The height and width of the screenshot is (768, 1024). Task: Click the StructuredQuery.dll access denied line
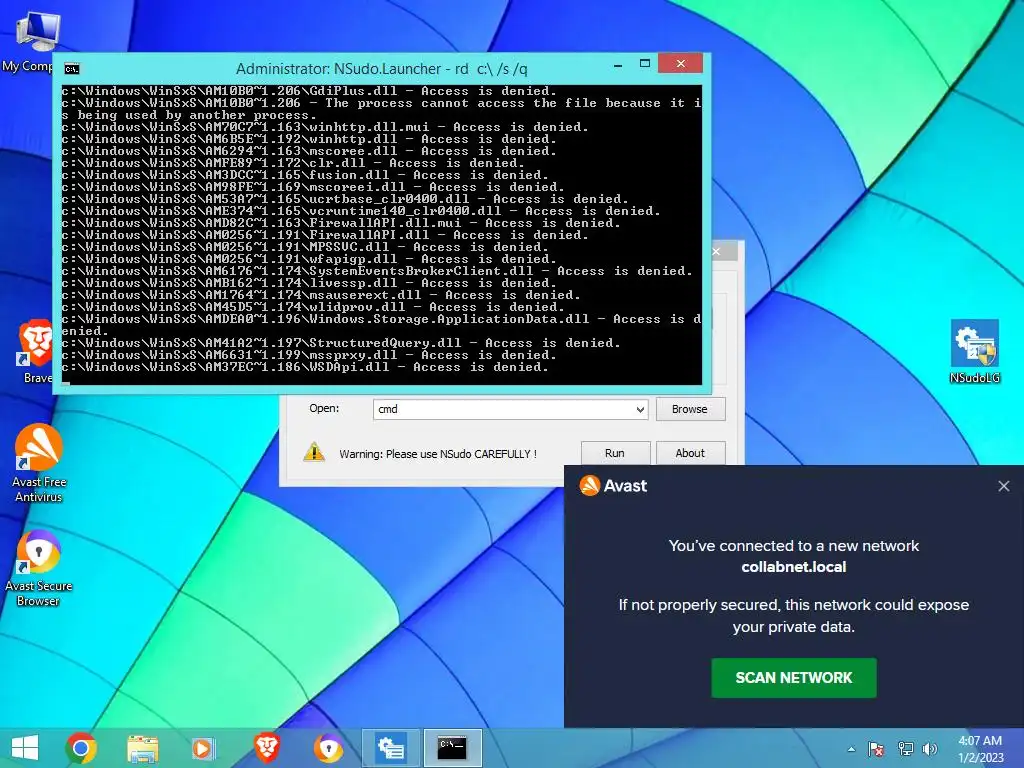point(341,343)
